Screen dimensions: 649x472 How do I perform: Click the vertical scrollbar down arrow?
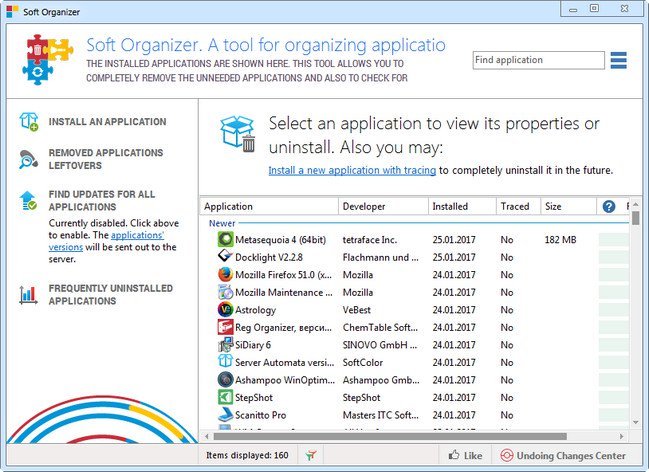[x=635, y=422]
